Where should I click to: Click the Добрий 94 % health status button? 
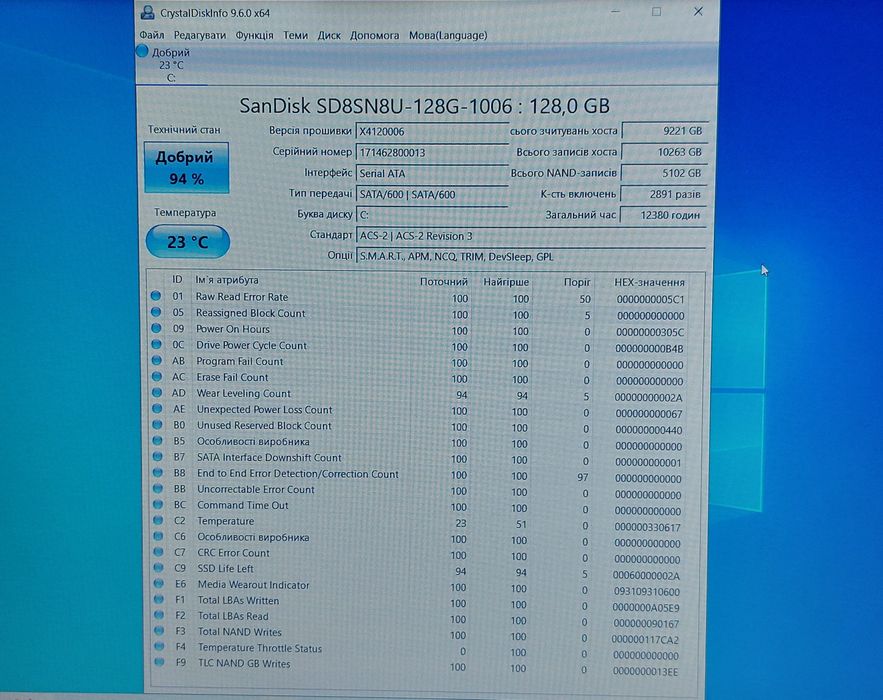pyautogui.click(x=186, y=168)
